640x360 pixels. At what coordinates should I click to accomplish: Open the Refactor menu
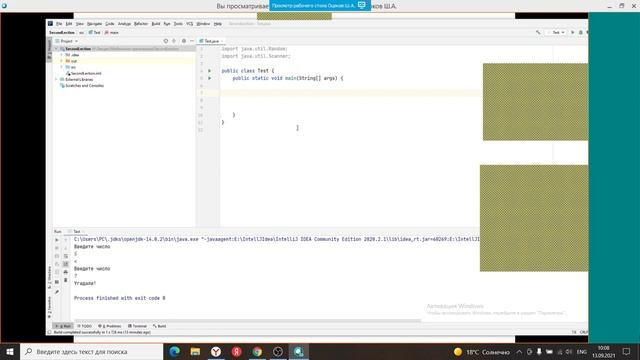pos(141,24)
